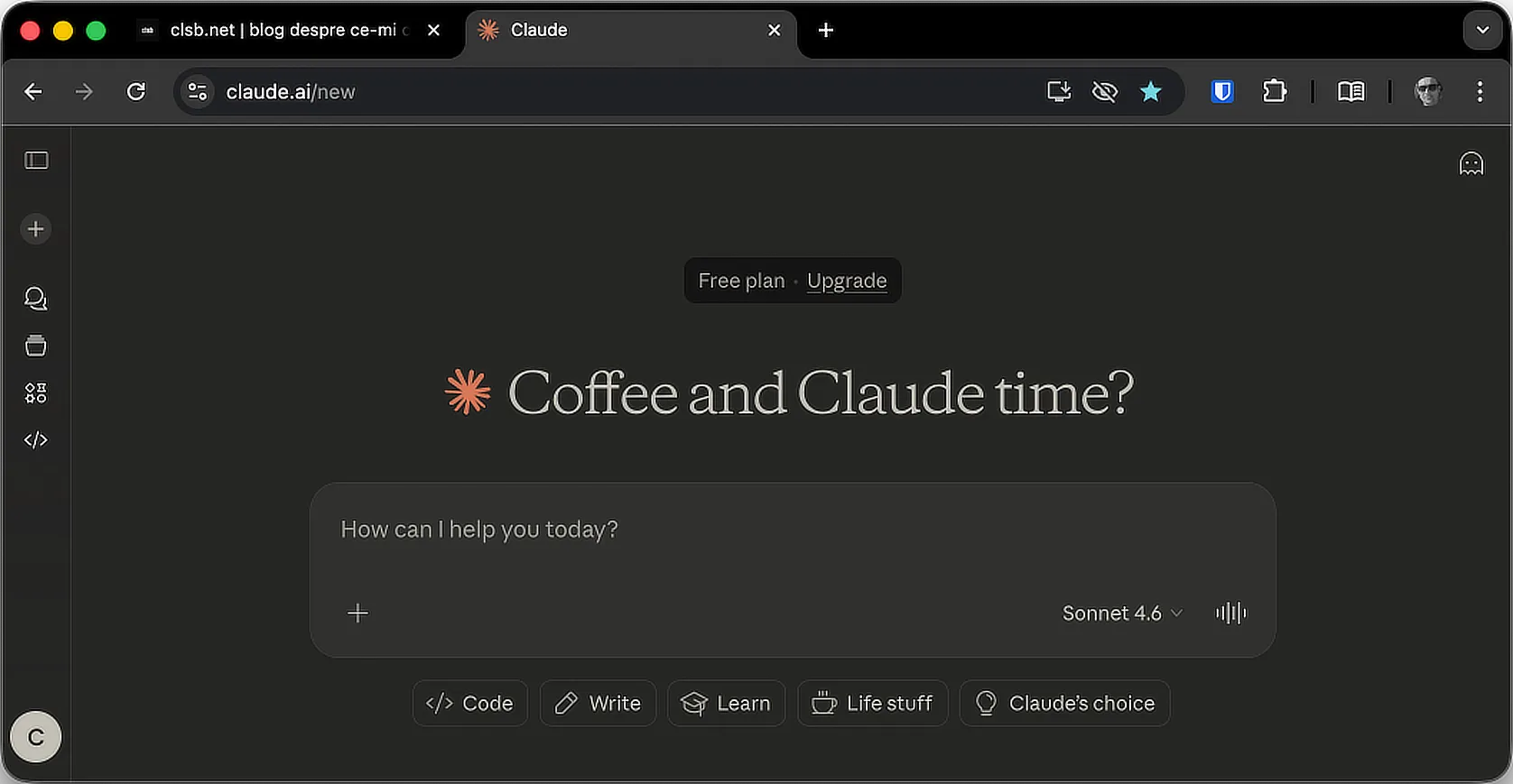This screenshot has width=1513, height=784.
Task: Expand the browser tab search dropdown
Action: pos(1481,30)
